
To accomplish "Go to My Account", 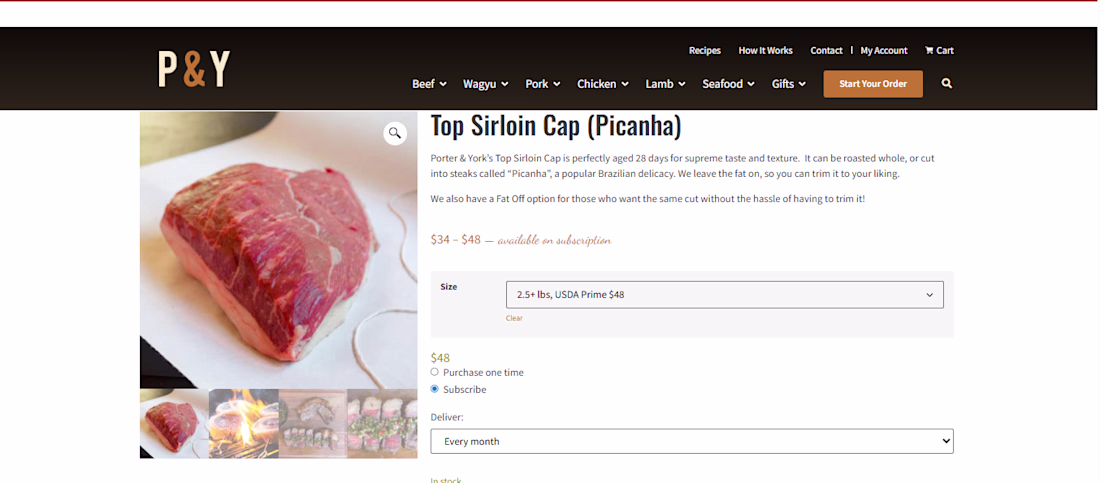I will click(884, 51).
